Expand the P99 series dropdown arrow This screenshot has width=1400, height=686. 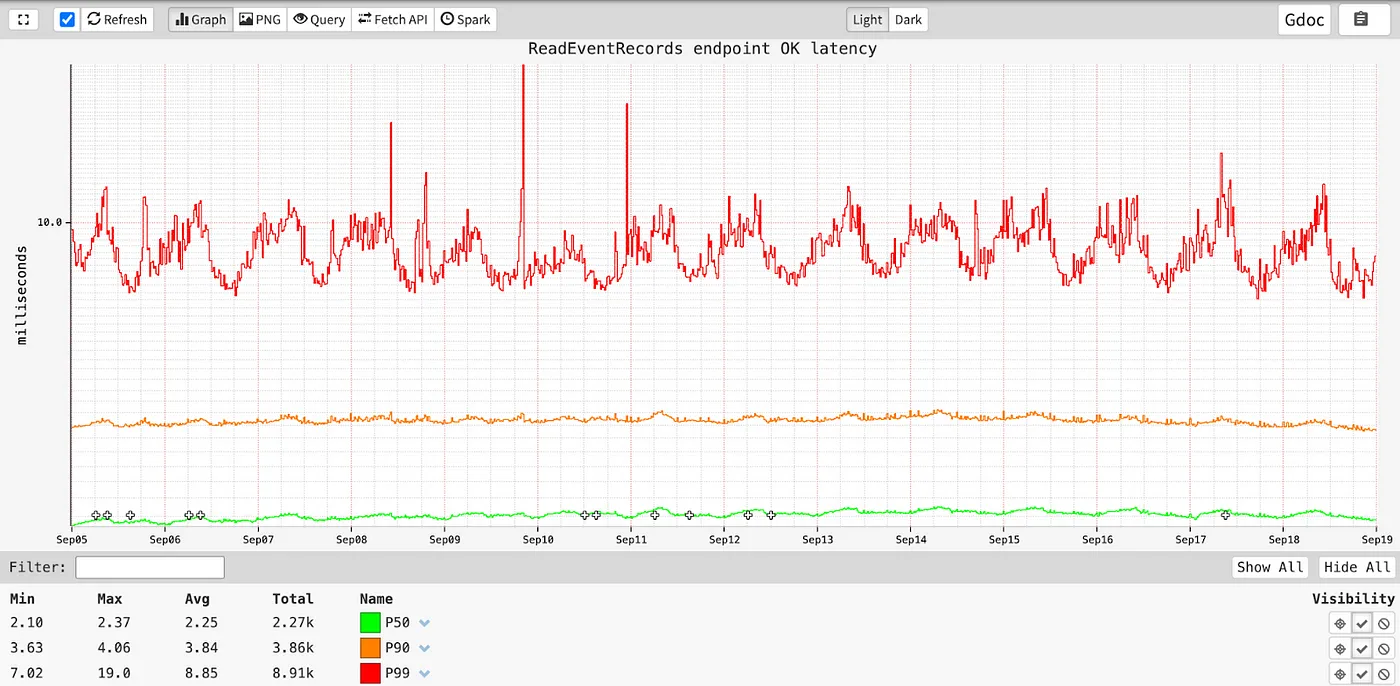[424, 674]
